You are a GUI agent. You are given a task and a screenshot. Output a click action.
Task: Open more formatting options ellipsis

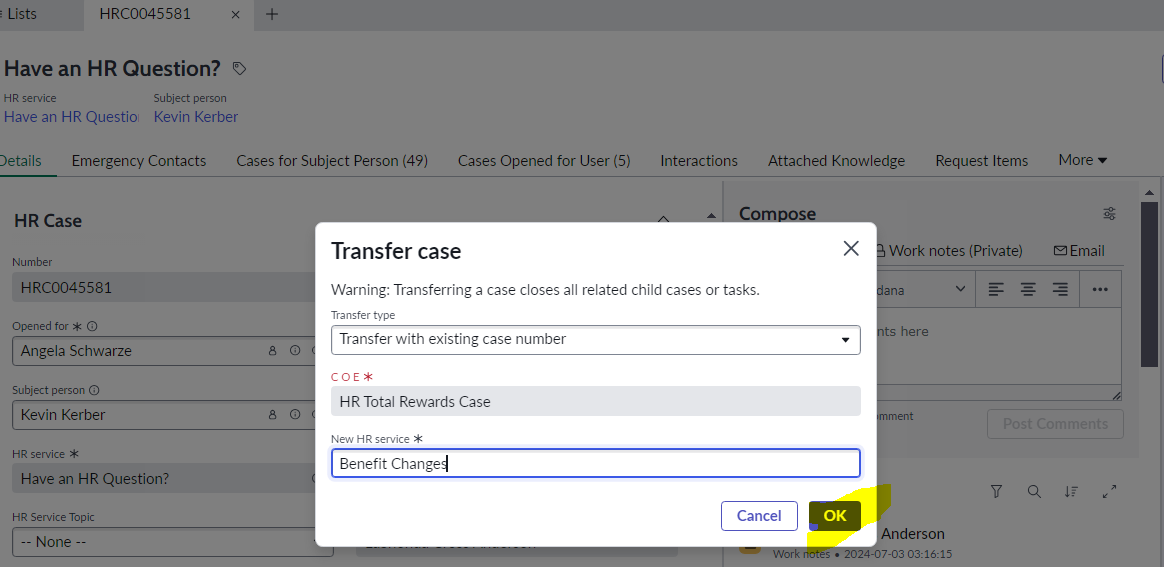[x=1100, y=289]
